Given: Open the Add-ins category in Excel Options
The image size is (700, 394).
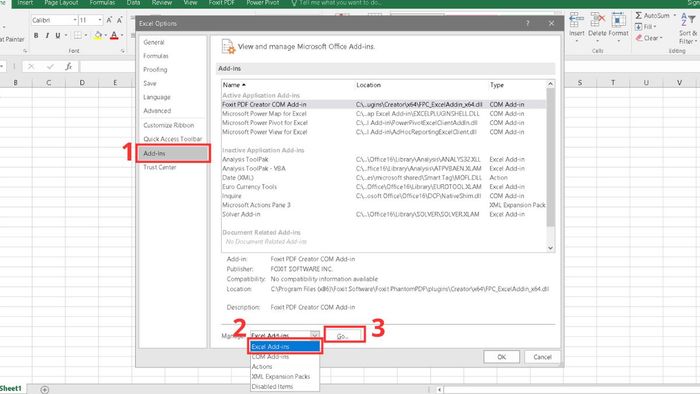Looking at the screenshot, I should (x=173, y=153).
